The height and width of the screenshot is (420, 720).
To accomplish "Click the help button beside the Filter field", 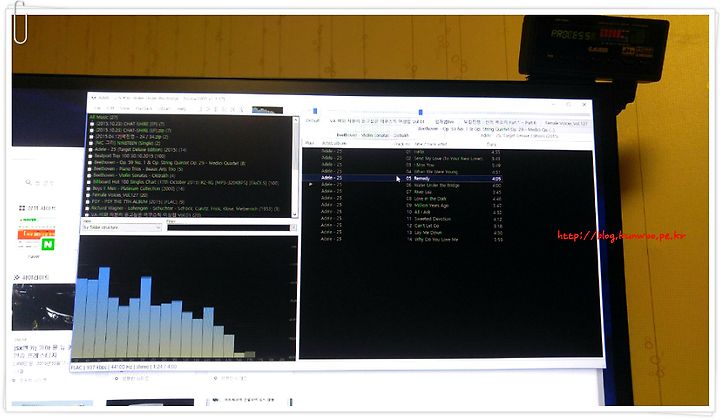I will 293,228.
